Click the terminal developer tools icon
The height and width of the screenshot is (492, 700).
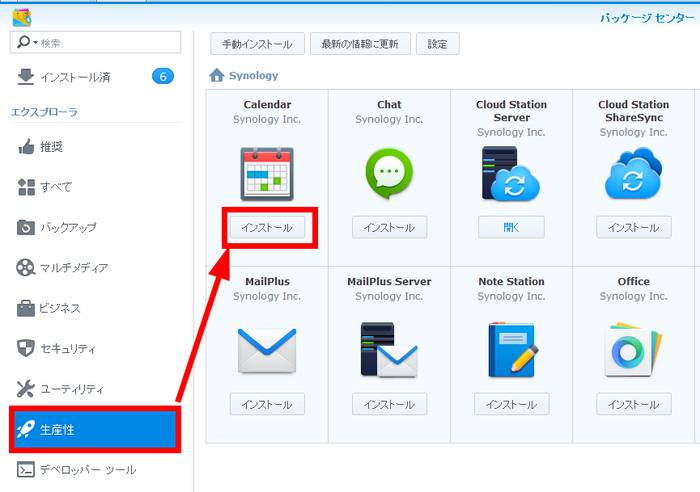click(25, 470)
